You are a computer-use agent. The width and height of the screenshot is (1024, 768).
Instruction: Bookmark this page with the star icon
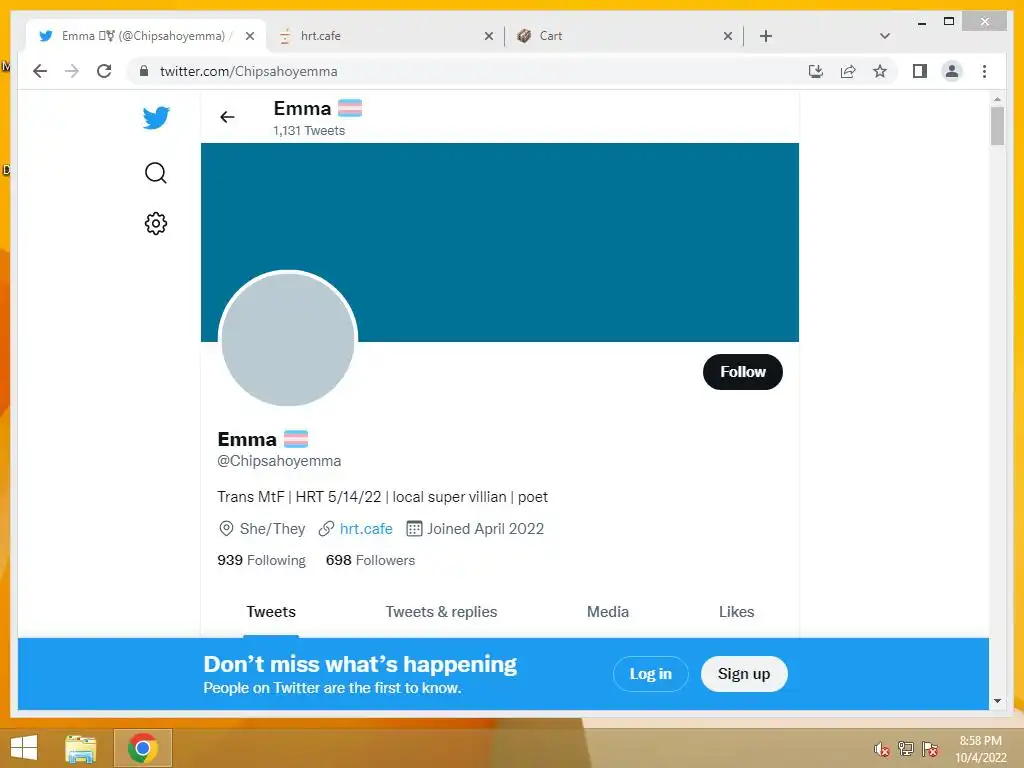(x=880, y=71)
